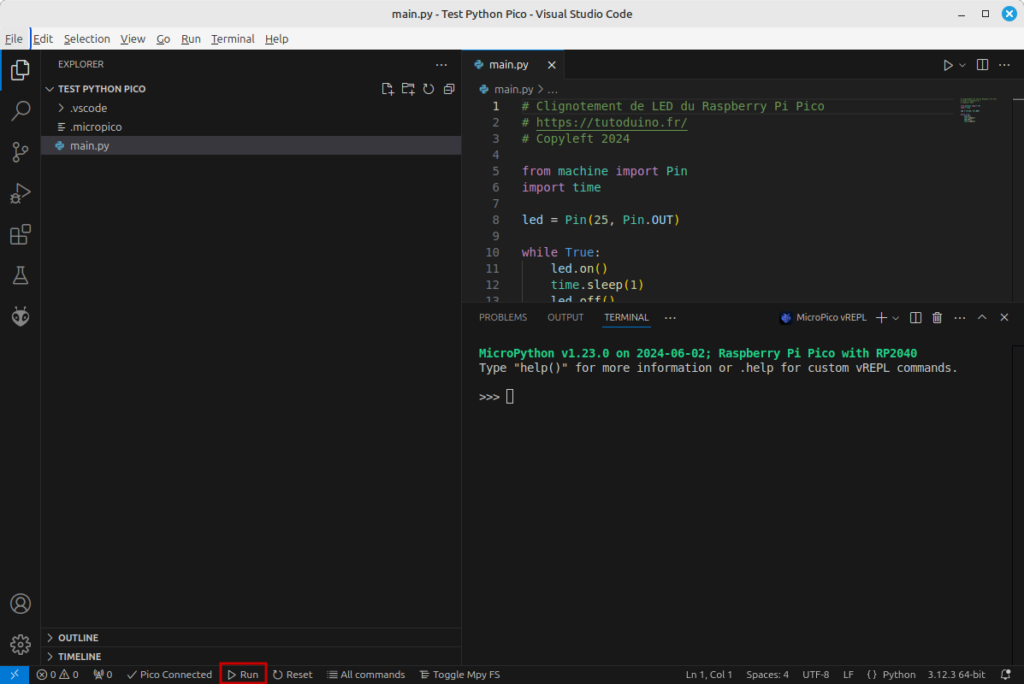Create a new file in explorer
Viewport: 1024px width, 684px height.
click(387, 89)
